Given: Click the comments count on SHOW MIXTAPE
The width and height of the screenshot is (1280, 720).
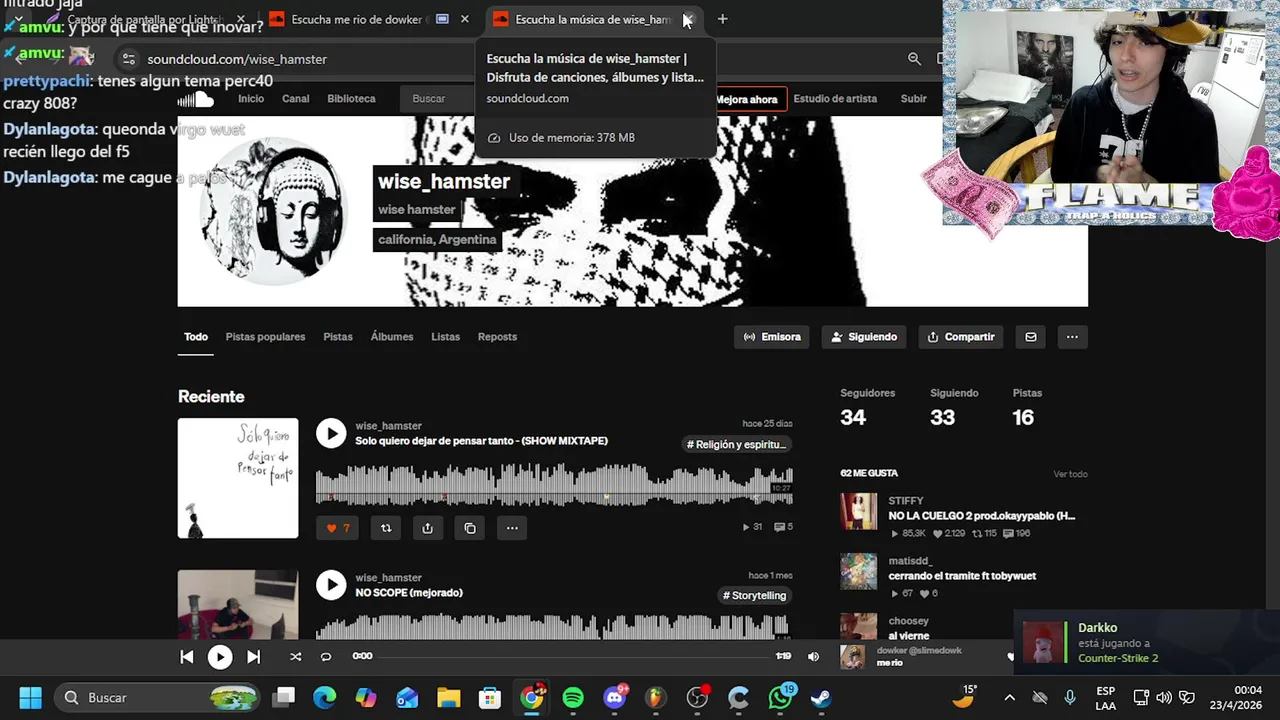Looking at the screenshot, I should tap(783, 527).
